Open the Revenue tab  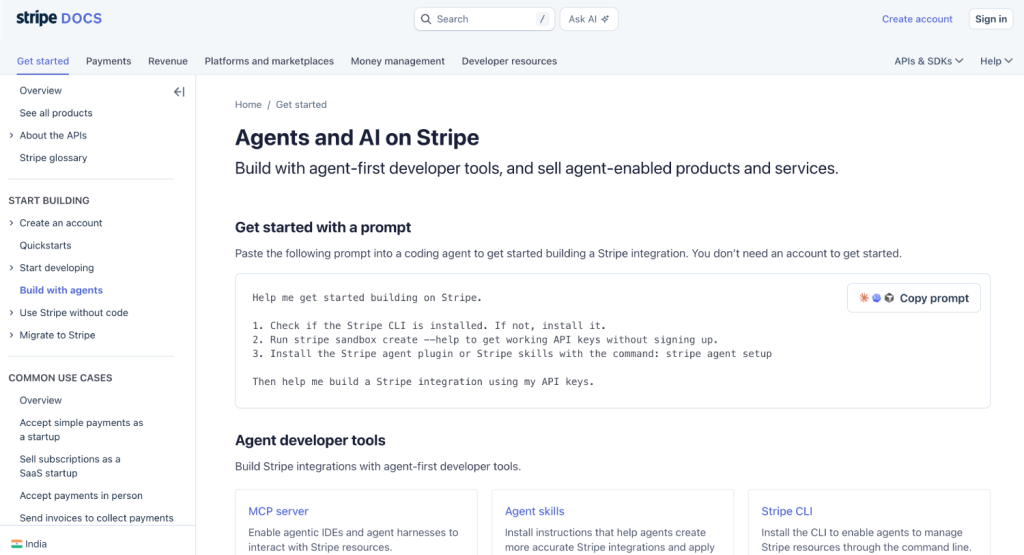click(x=168, y=61)
